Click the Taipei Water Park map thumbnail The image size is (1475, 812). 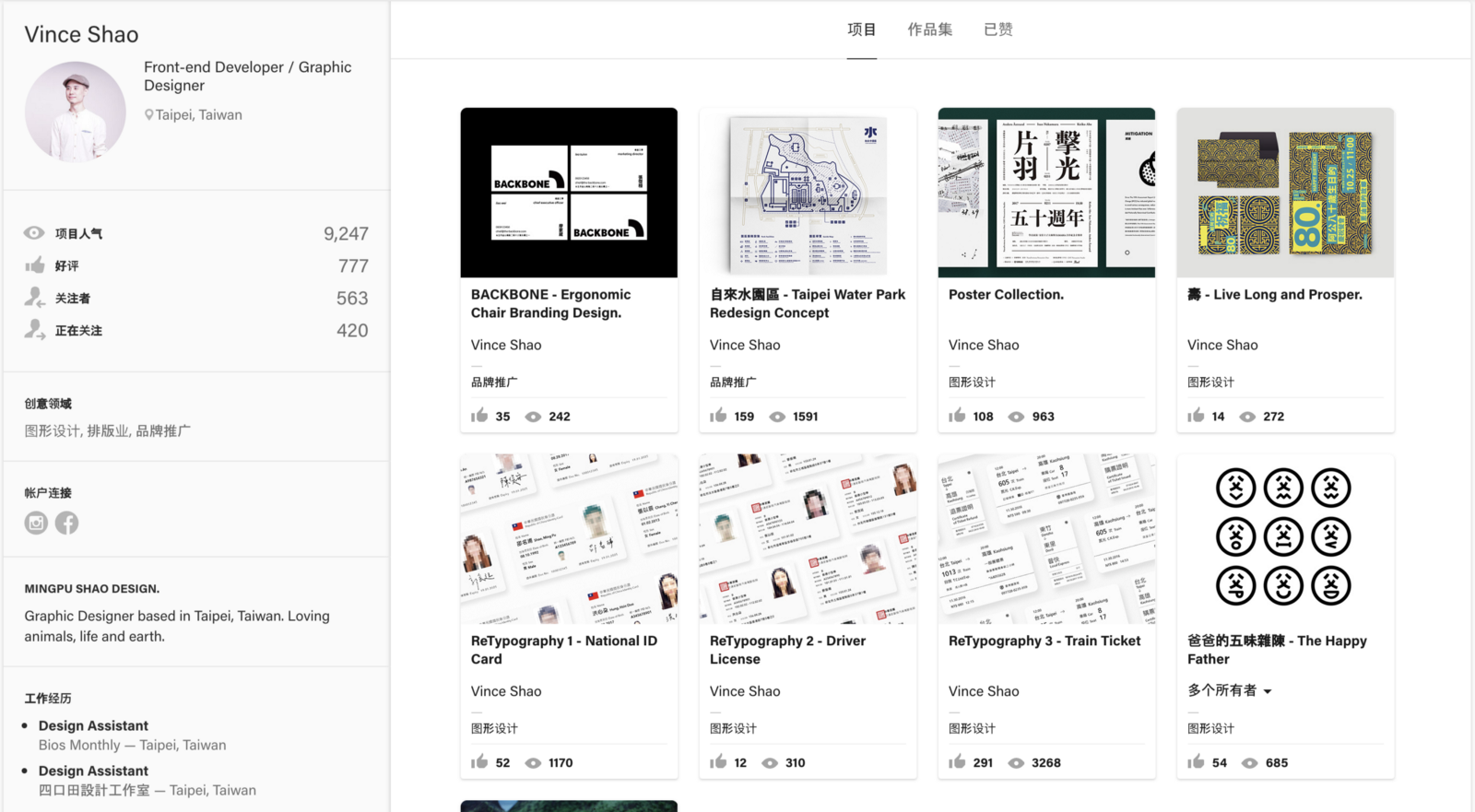[x=808, y=193]
